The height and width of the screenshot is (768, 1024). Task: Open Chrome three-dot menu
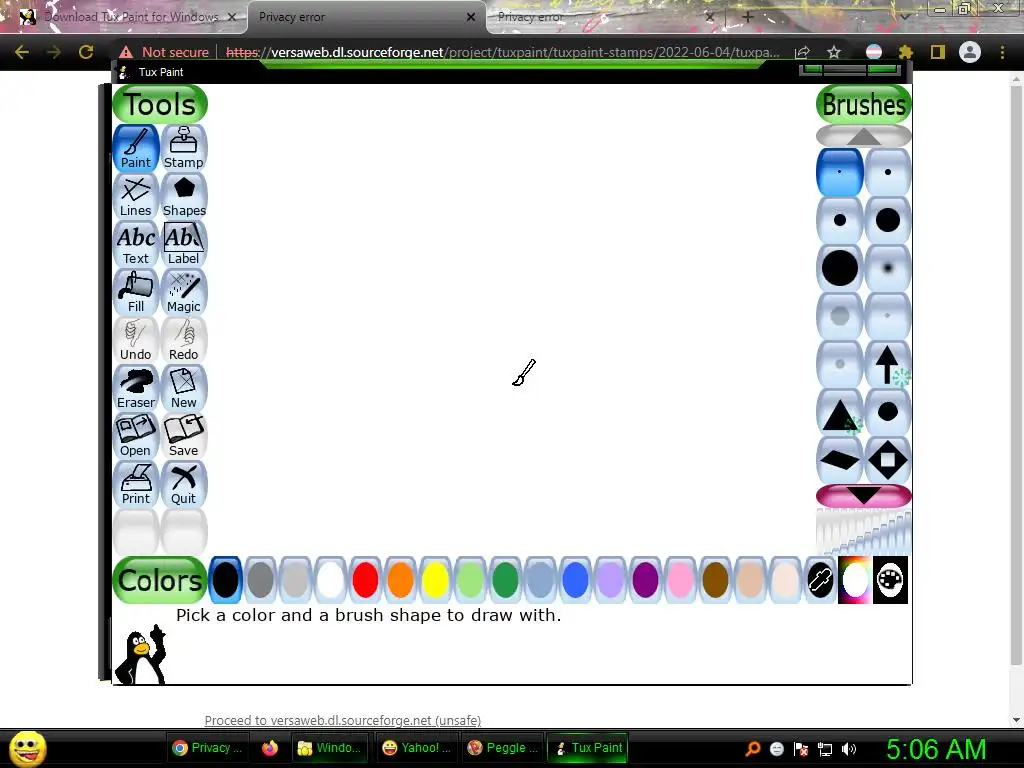1002,52
